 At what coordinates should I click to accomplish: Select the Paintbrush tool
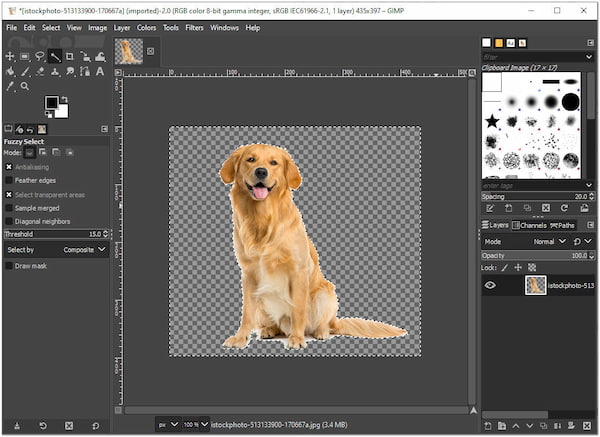coord(25,72)
